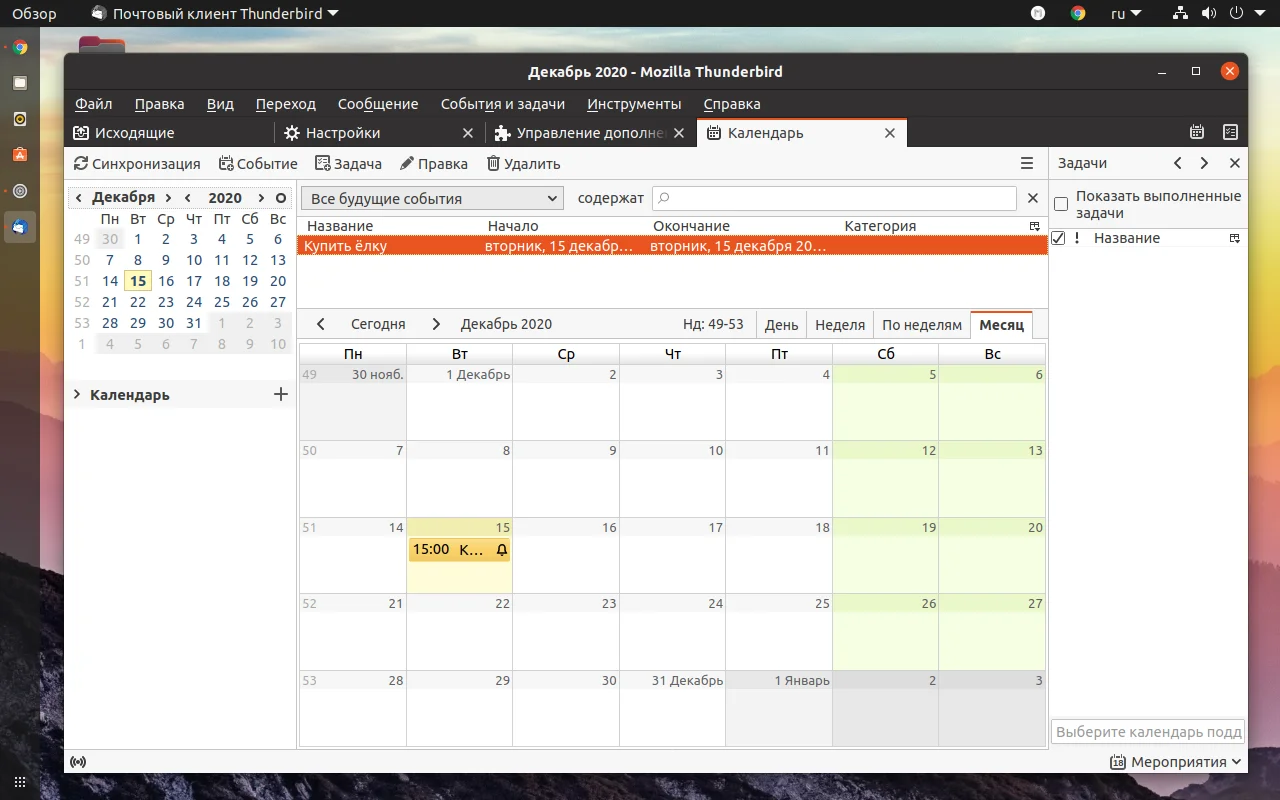Click the online status icon in status bar
Viewport: 1280px width, 800px height.
78,762
